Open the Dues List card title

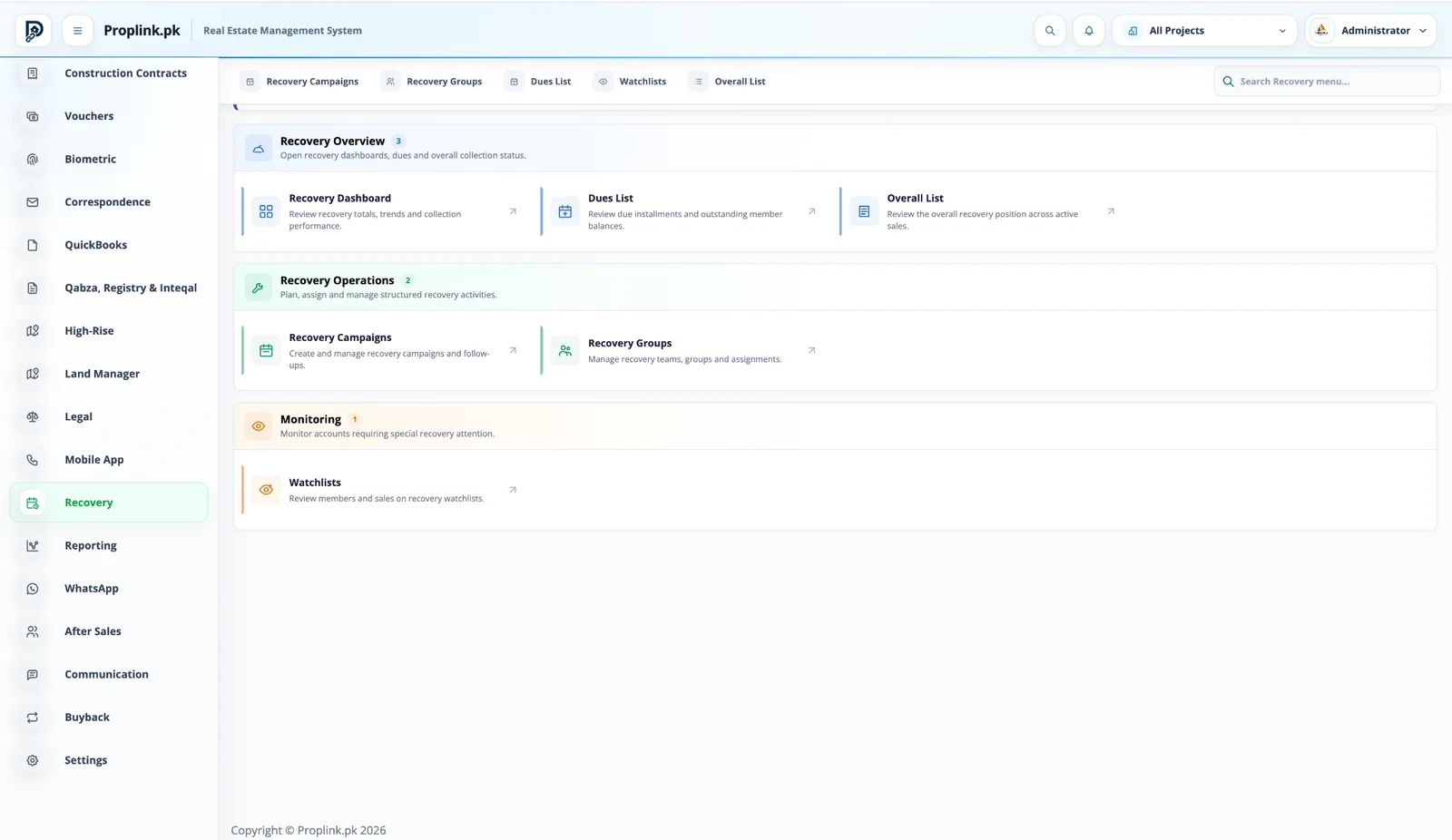click(x=611, y=199)
